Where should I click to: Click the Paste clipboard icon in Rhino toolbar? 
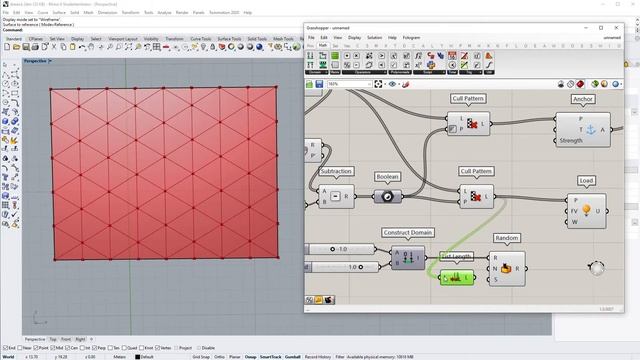[x=73, y=47]
